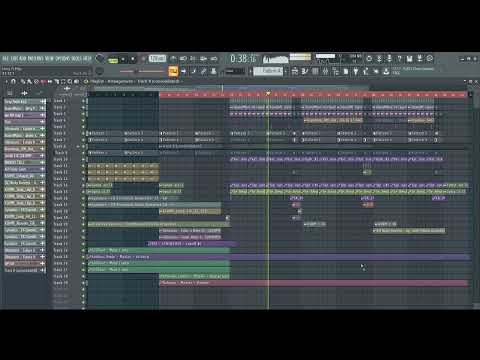480x360 pixels.
Task: Select the Track 1 header label
Action: coord(60,101)
